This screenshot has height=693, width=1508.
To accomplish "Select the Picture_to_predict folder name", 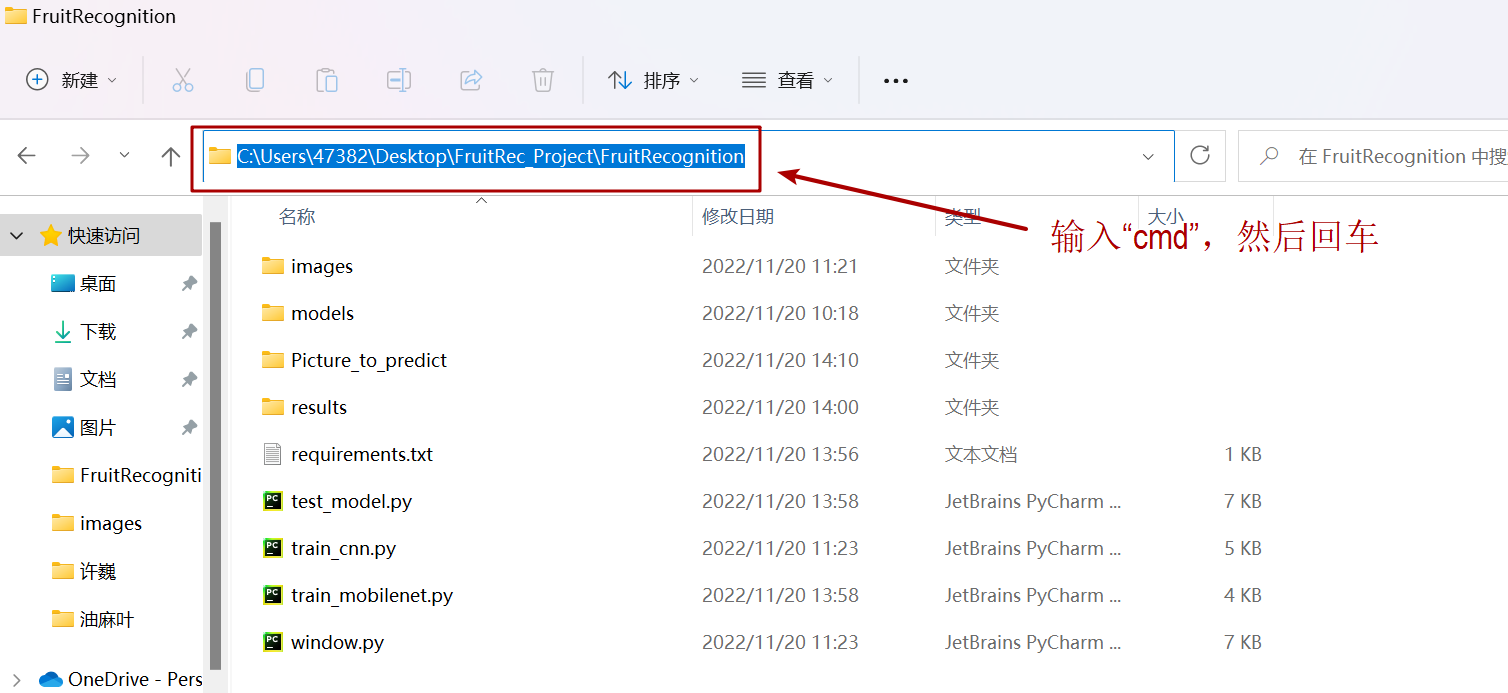I will (369, 360).
